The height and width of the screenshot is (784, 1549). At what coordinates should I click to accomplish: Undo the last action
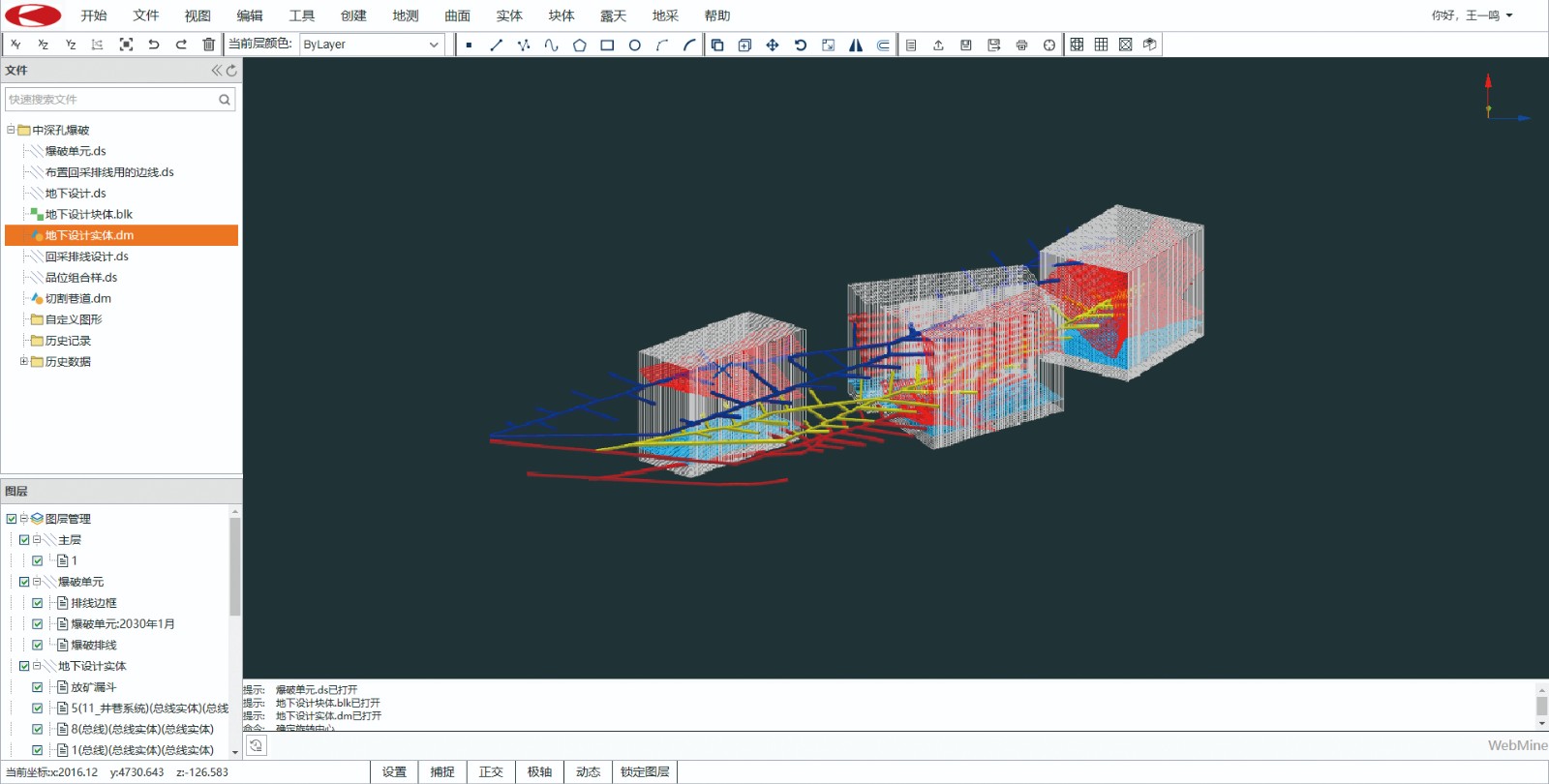[153, 45]
